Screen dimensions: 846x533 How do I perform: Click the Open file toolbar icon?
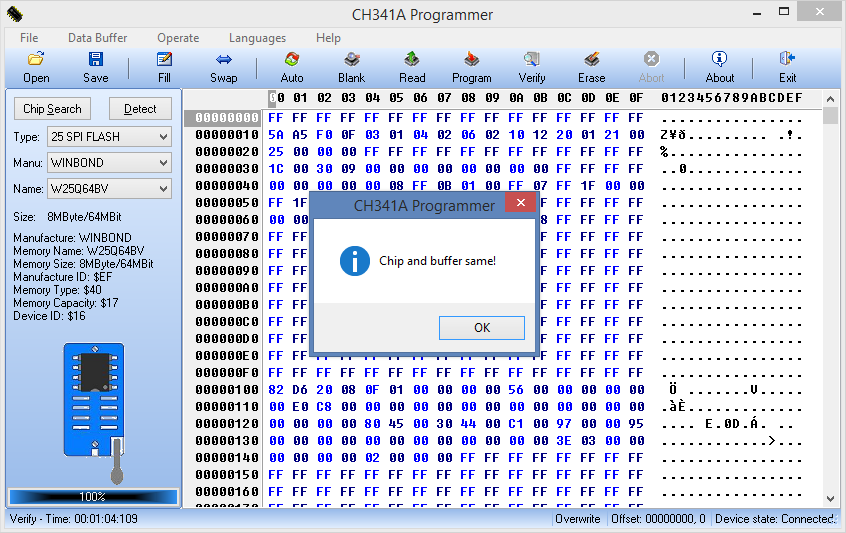point(36,59)
